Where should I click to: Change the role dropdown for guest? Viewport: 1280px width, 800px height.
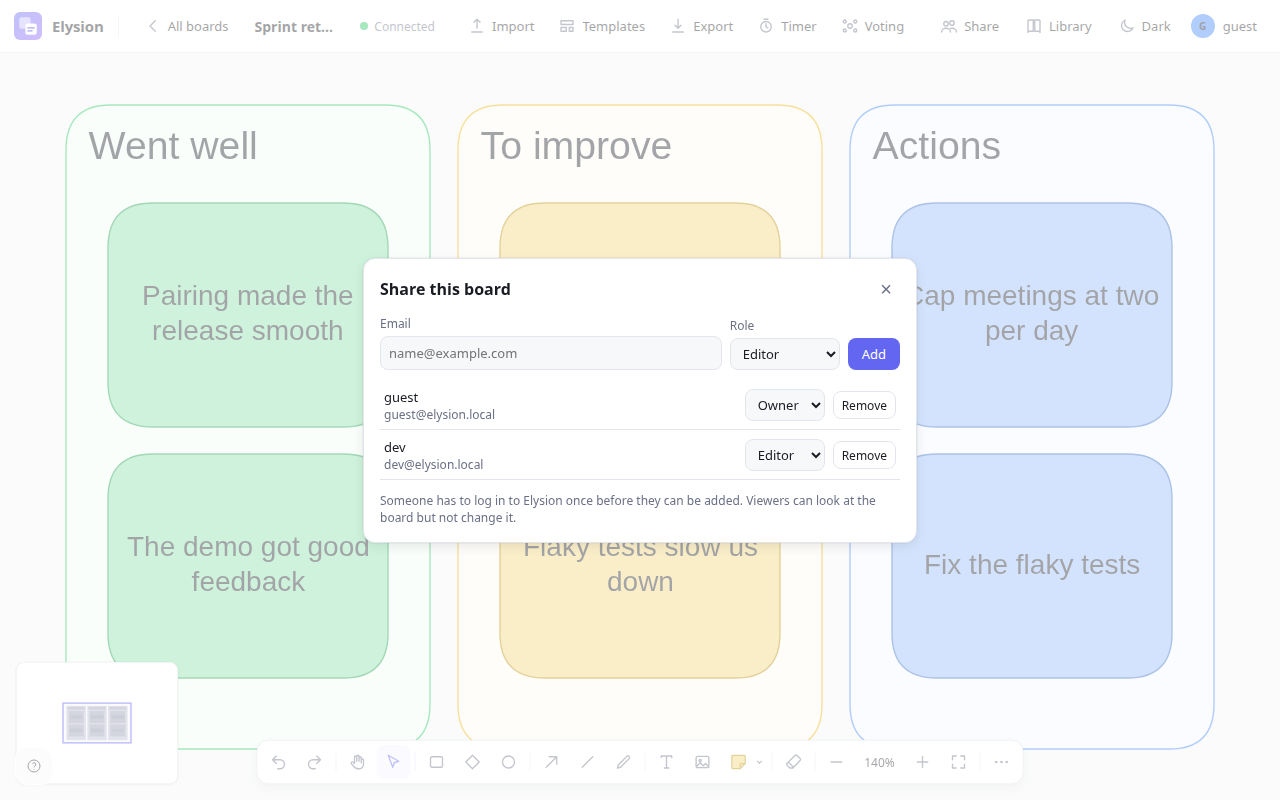785,405
